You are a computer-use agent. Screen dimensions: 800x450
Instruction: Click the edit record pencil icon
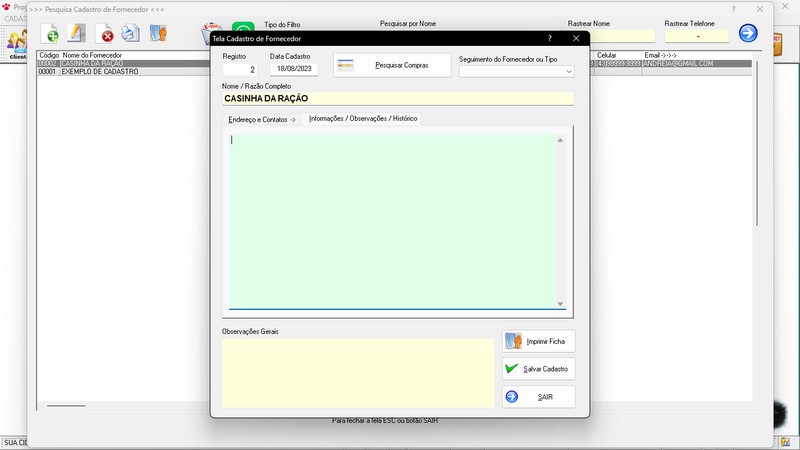point(77,34)
